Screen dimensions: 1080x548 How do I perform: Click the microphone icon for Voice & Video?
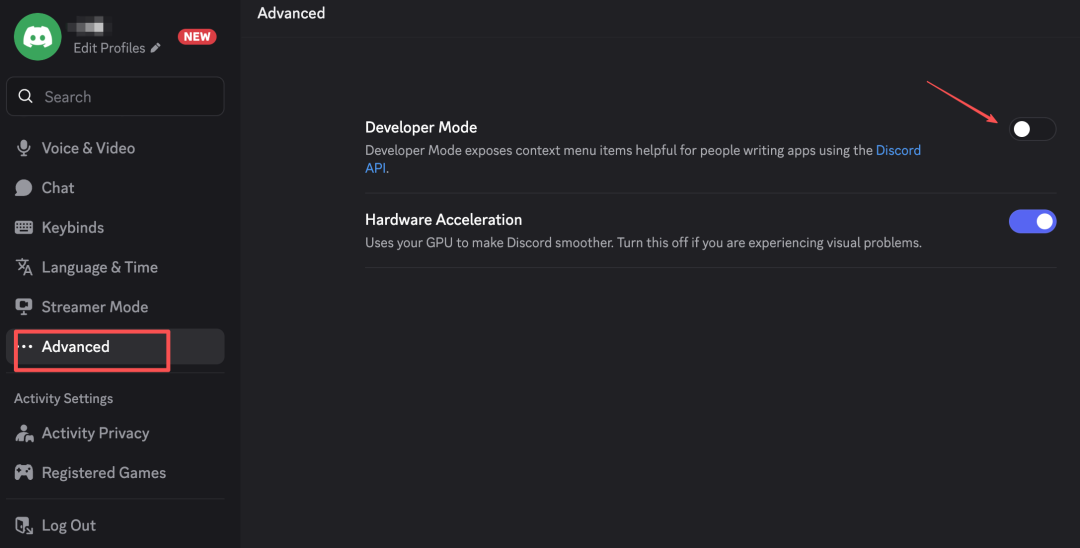[24, 148]
